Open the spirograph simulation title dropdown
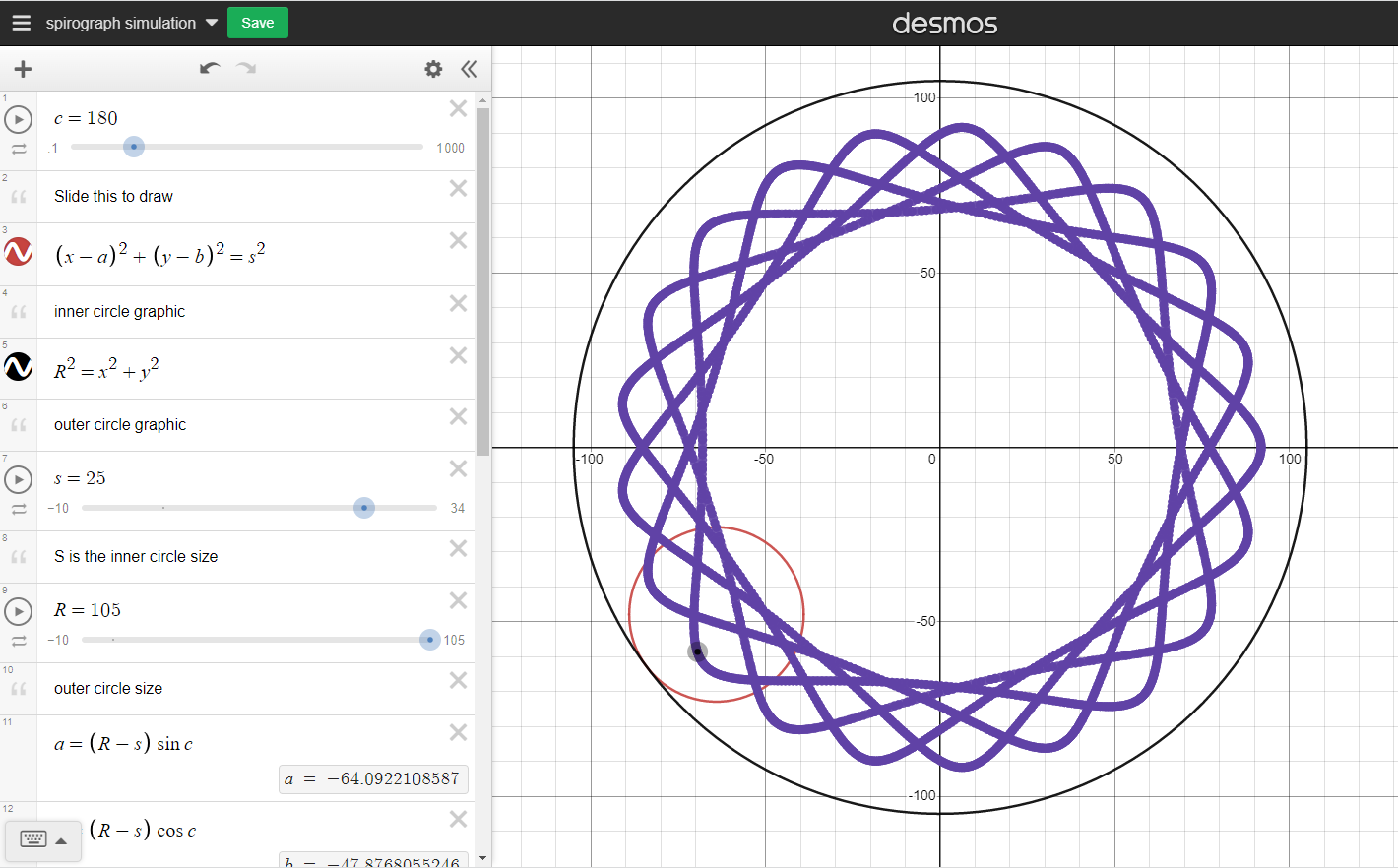Viewport: 1398px width, 868px height. (x=211, y=22)
